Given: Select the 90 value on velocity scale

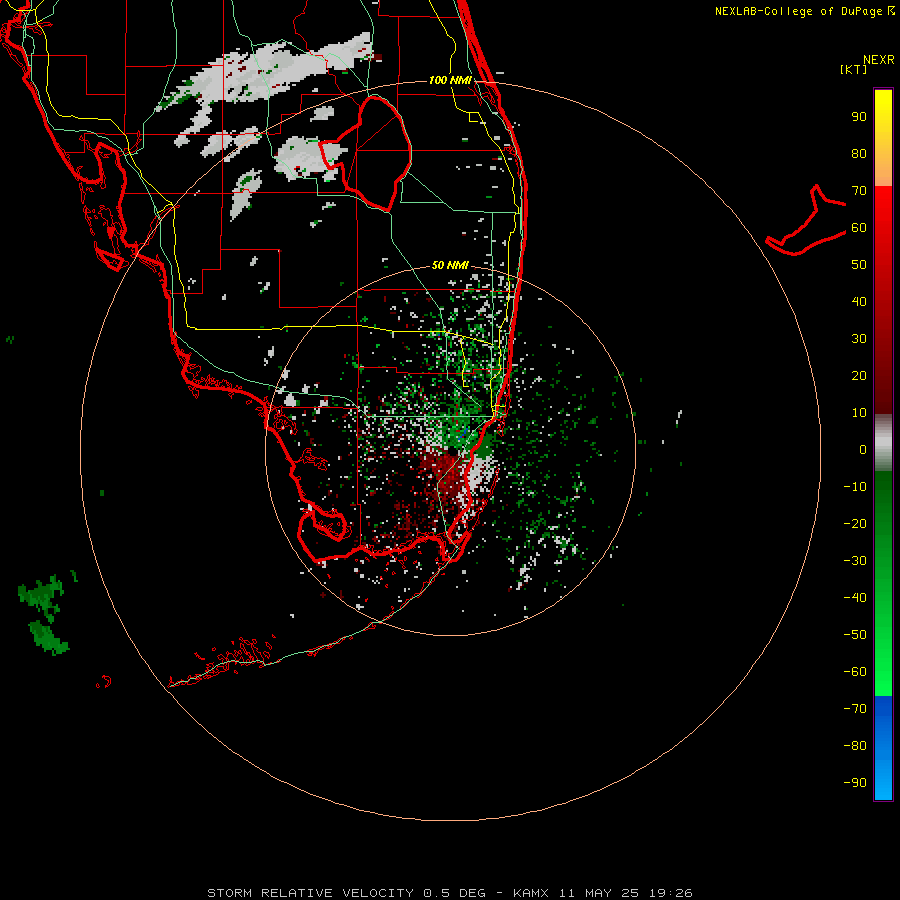Looking at the screenshot, I should tap(859, 117).
